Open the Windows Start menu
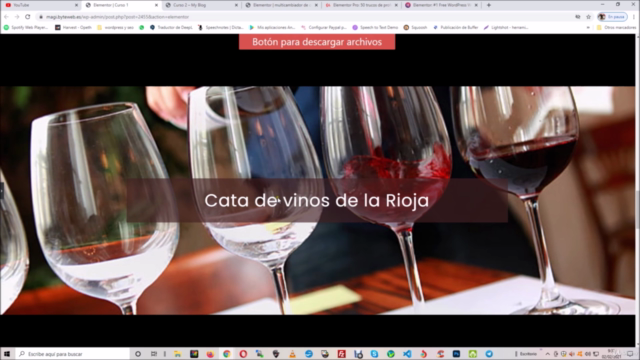The height and width of the screenshot is (360, 640). coord(7,354)
